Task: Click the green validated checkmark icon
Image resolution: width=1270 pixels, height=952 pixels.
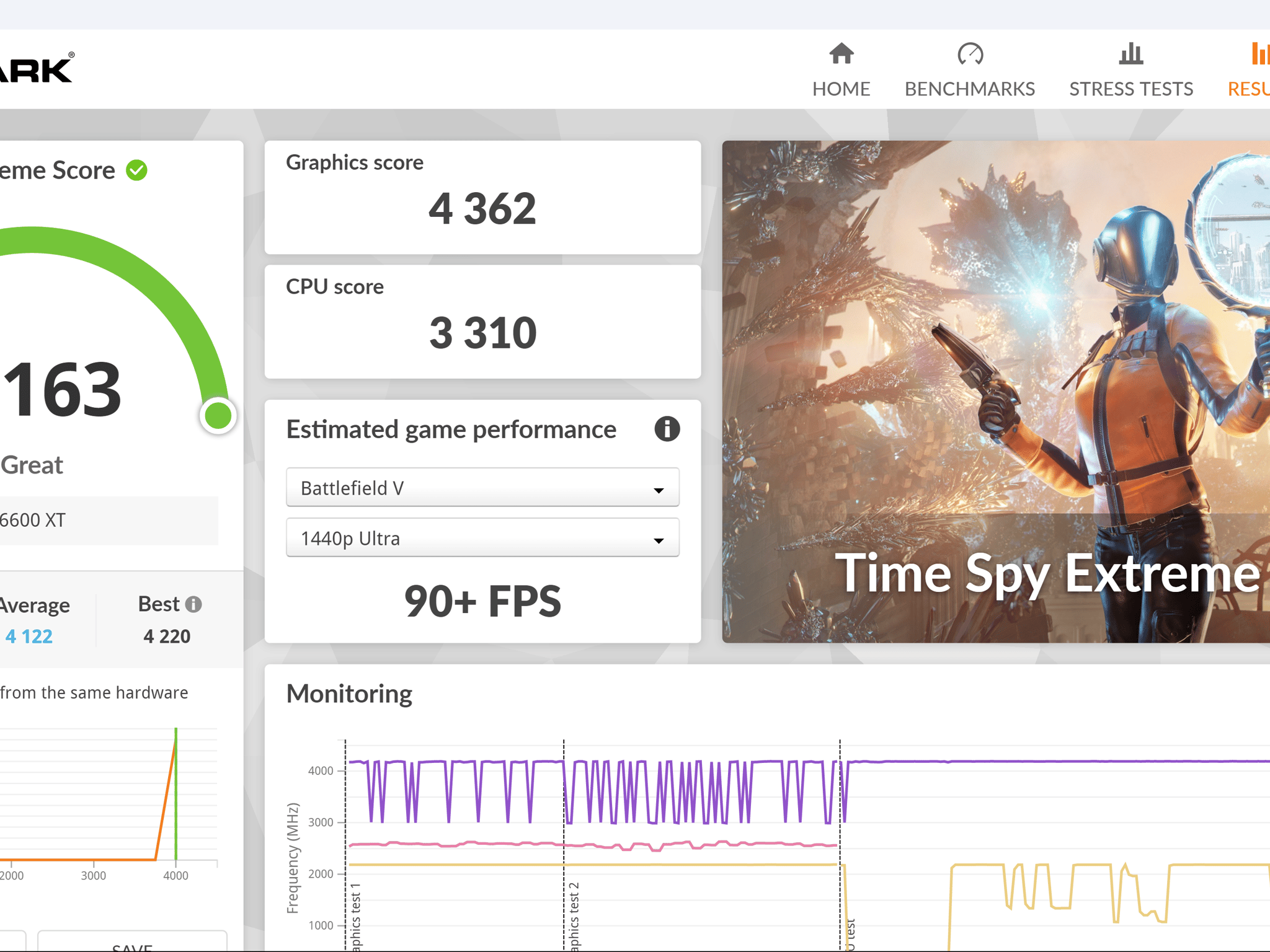Action: click(136, 170)
